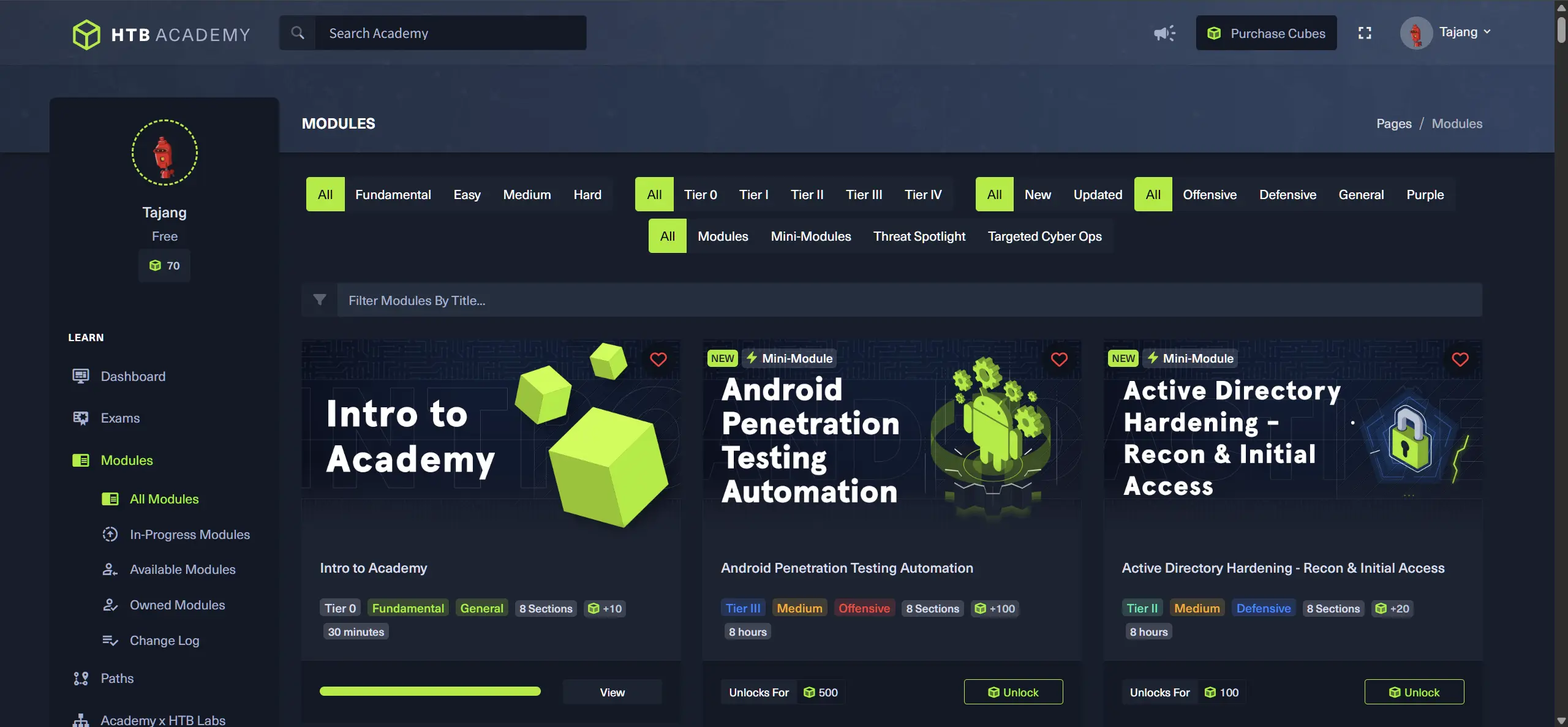Select the Tier 0 filter
The height and width of the screenshot is (727, 1568).
701,194
